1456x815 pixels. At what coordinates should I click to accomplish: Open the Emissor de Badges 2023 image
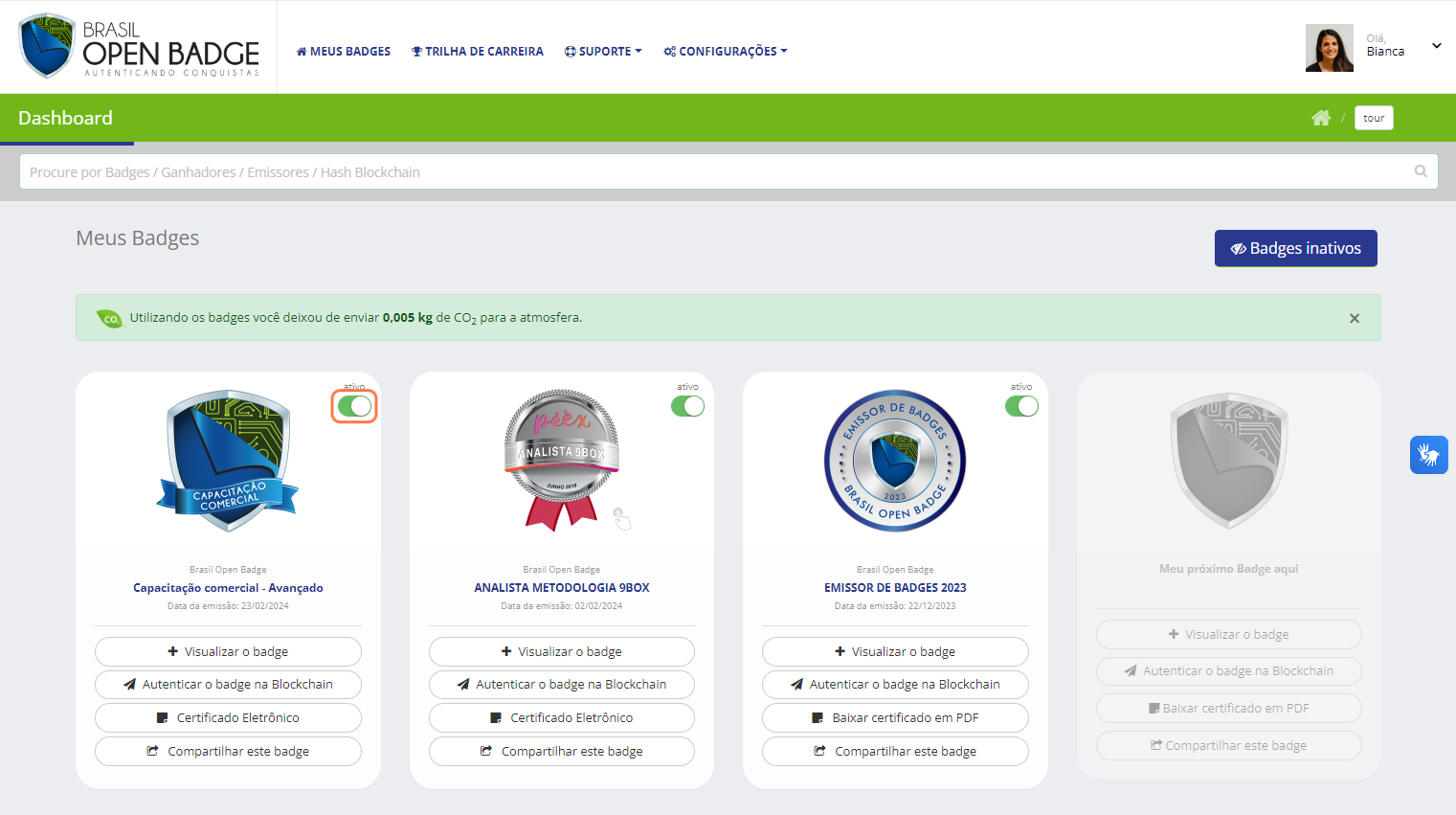pyautogui.click(x=895, y=461)
